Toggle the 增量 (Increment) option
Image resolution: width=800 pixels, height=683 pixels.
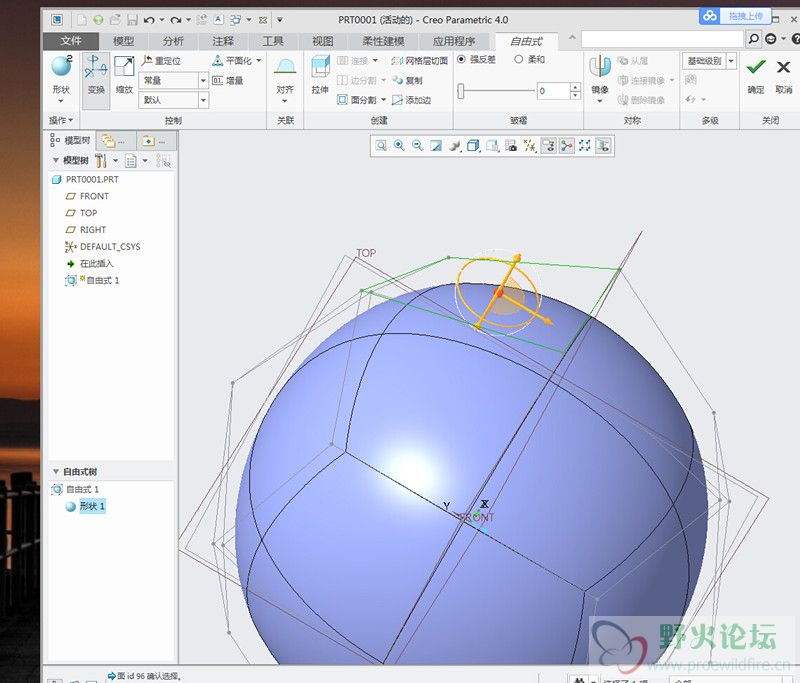228,81
